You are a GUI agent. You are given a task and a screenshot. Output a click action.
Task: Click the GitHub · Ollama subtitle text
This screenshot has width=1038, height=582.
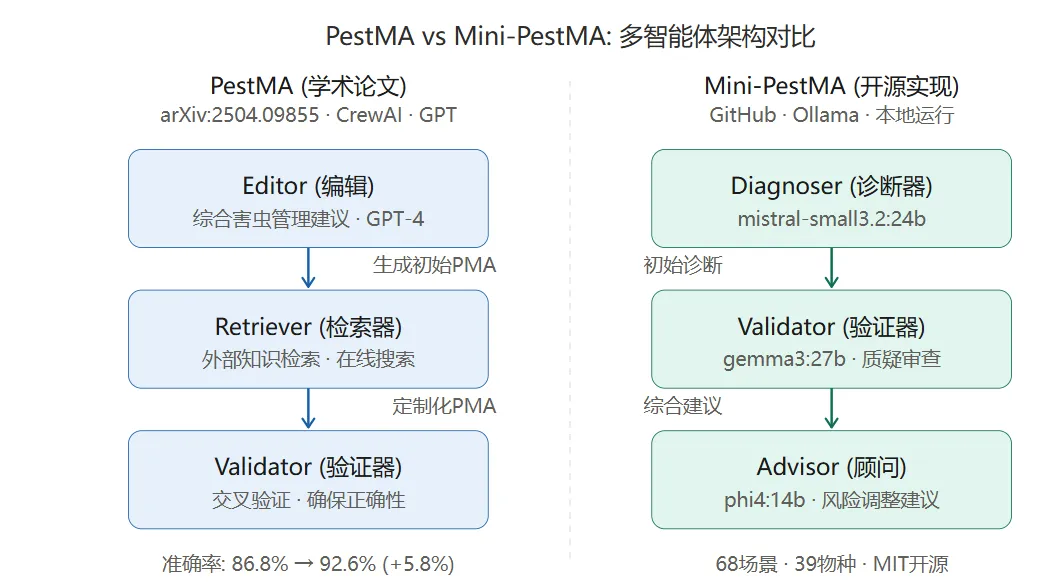coord(784,115)
